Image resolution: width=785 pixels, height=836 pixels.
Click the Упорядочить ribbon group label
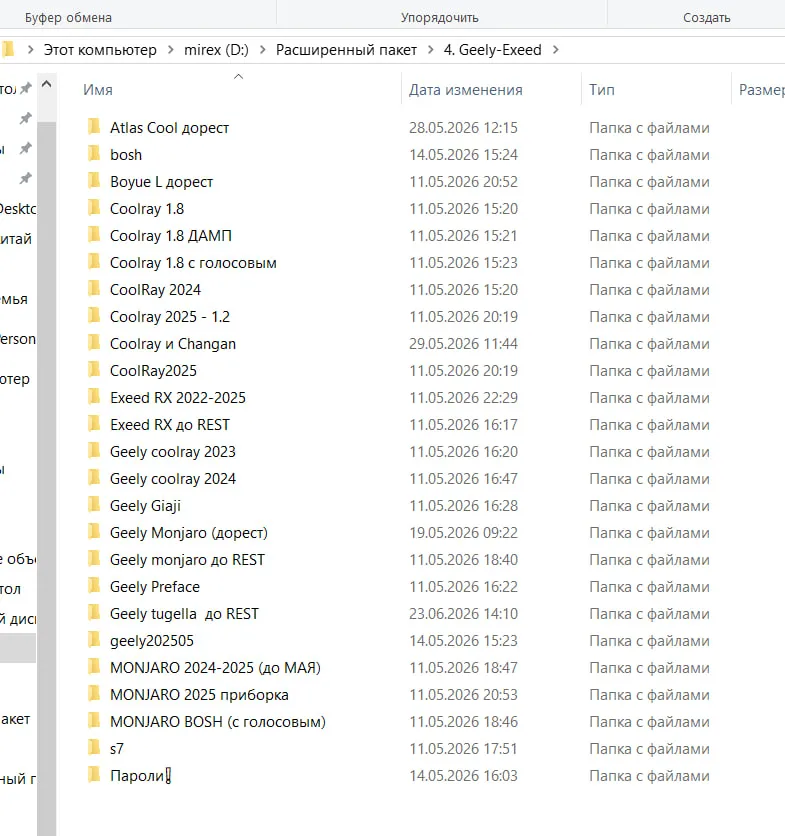pyautogui.click(x=439, y=18)
